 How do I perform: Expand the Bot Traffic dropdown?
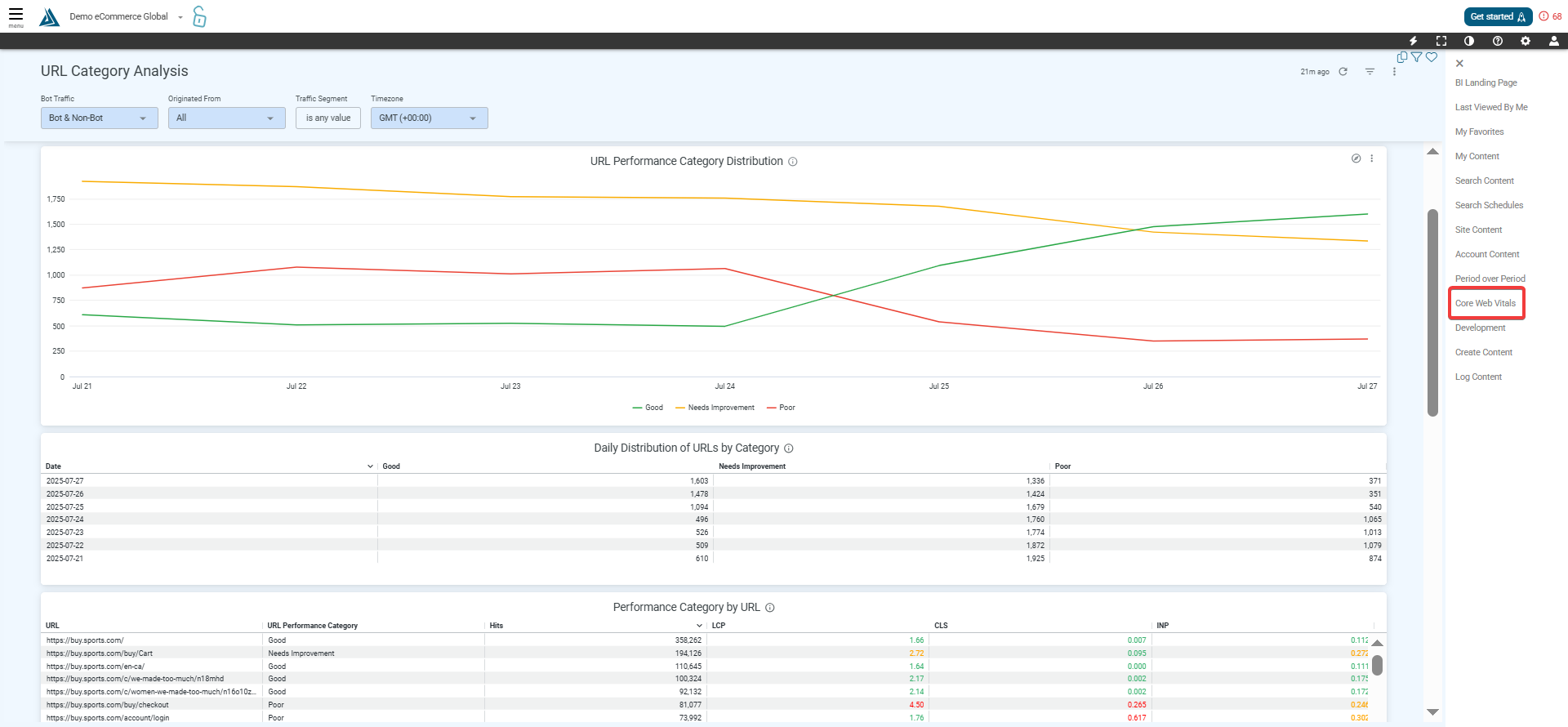(x=99, y=118)
